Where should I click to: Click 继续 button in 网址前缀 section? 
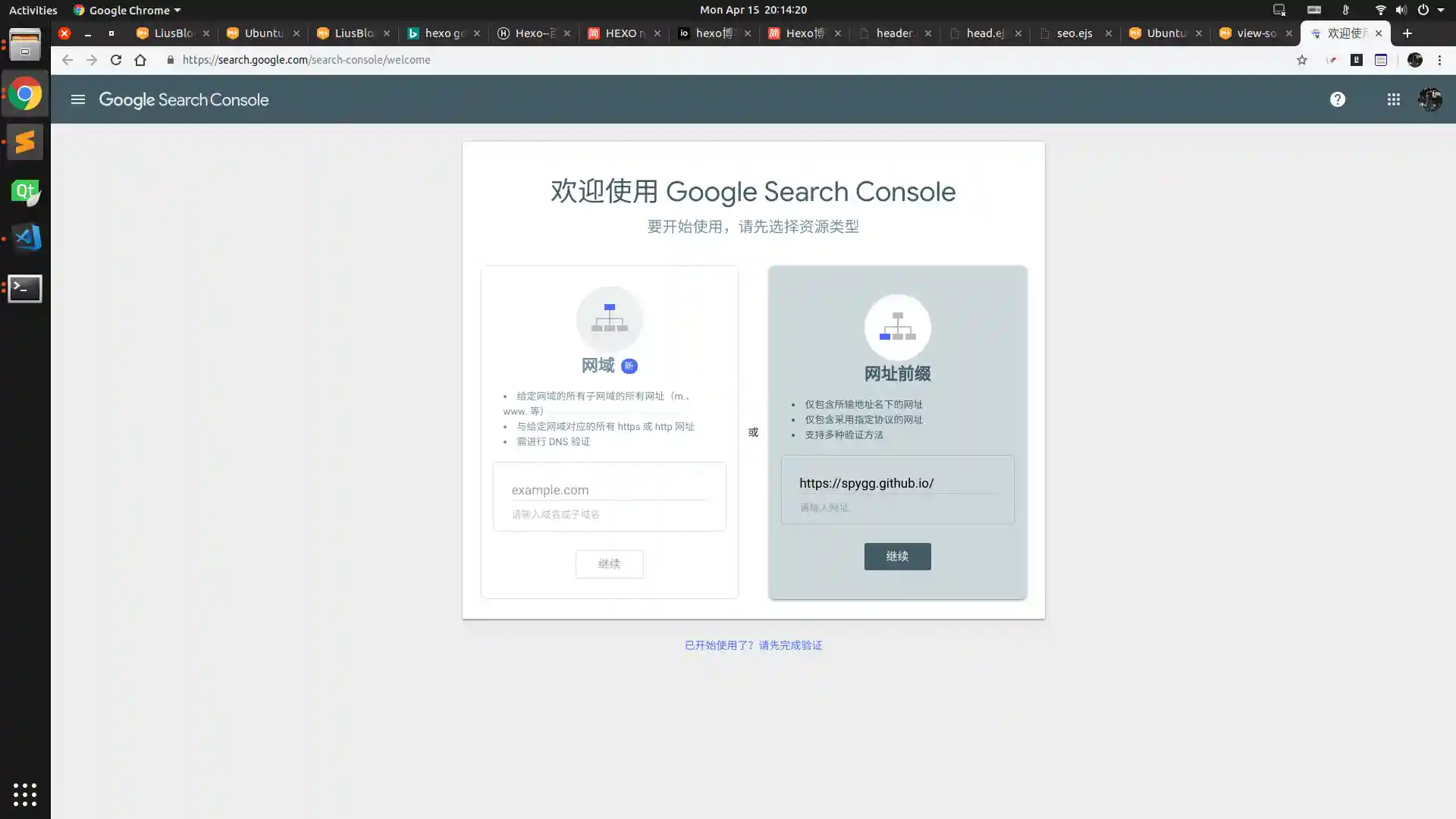coord(897,556)
